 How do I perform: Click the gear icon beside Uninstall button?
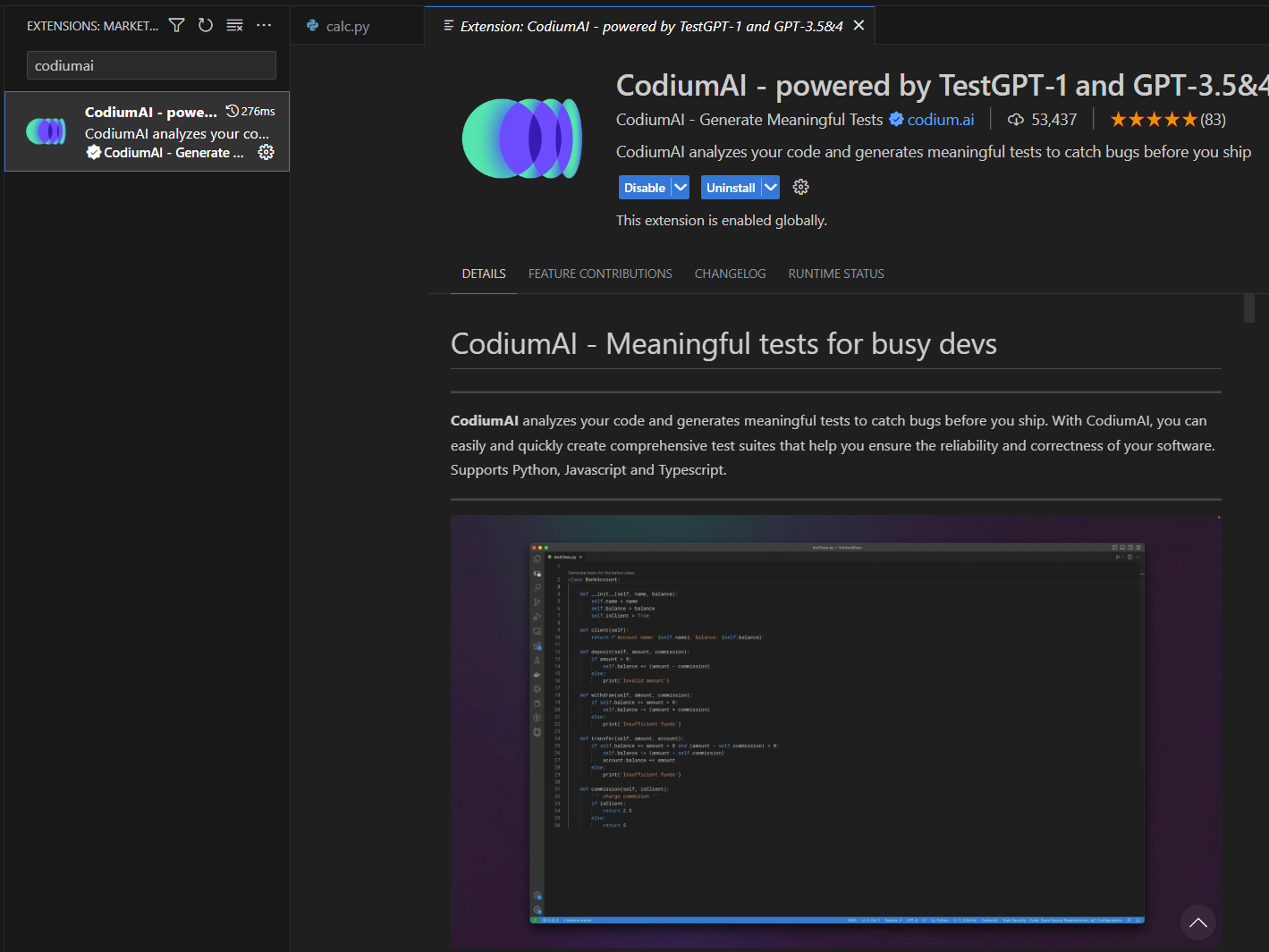[x=800, y=187]
